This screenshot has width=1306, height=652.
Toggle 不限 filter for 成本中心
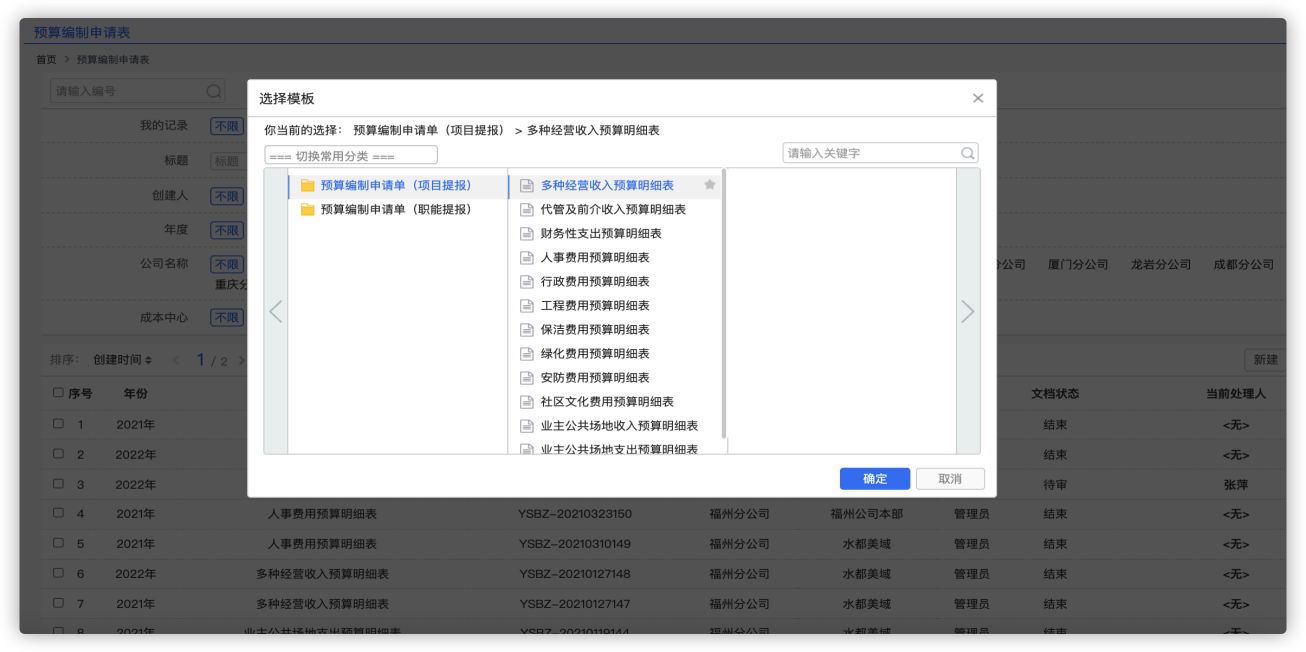(x=226, y=318)
